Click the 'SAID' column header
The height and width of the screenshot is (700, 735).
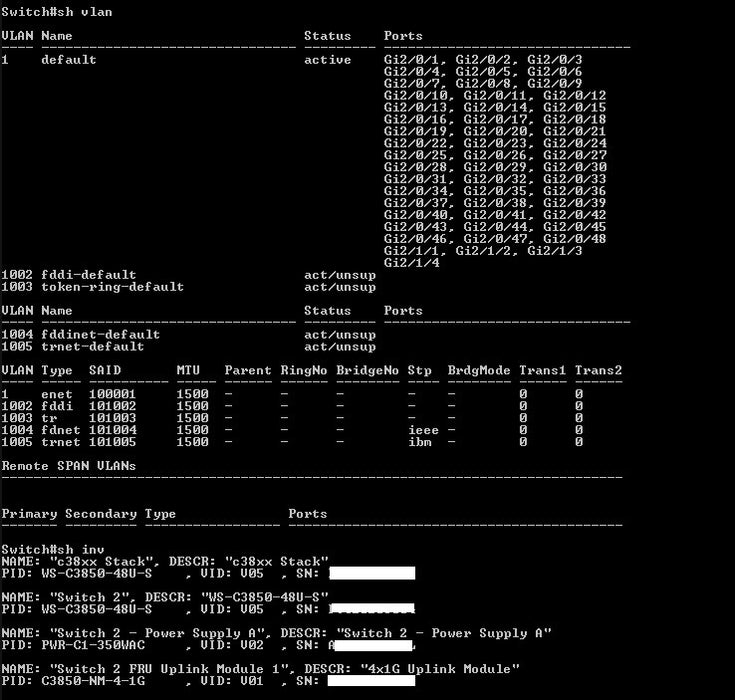[105, 370]
